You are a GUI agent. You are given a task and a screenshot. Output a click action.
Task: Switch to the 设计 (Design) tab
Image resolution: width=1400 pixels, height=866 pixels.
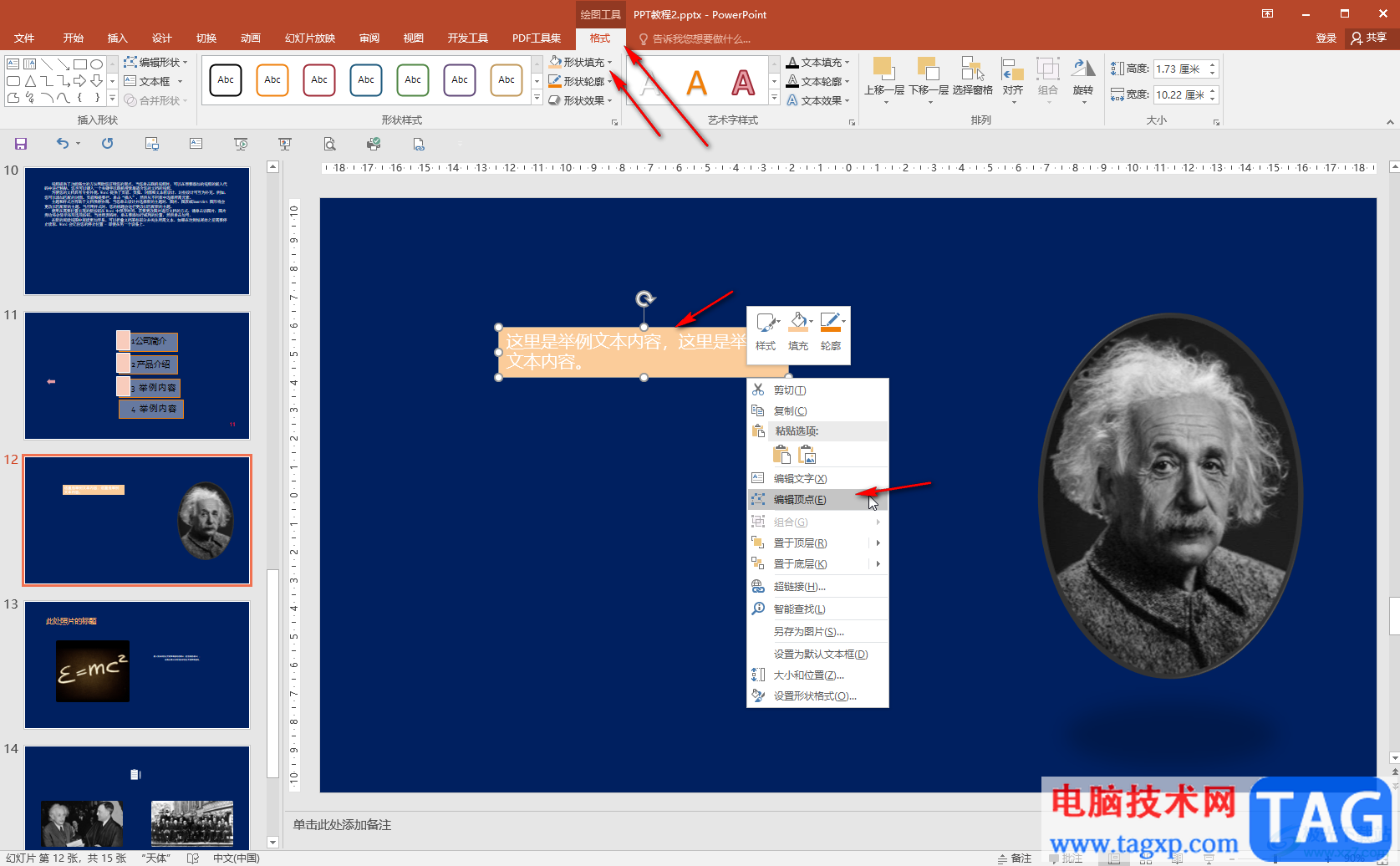click(161, 38)
